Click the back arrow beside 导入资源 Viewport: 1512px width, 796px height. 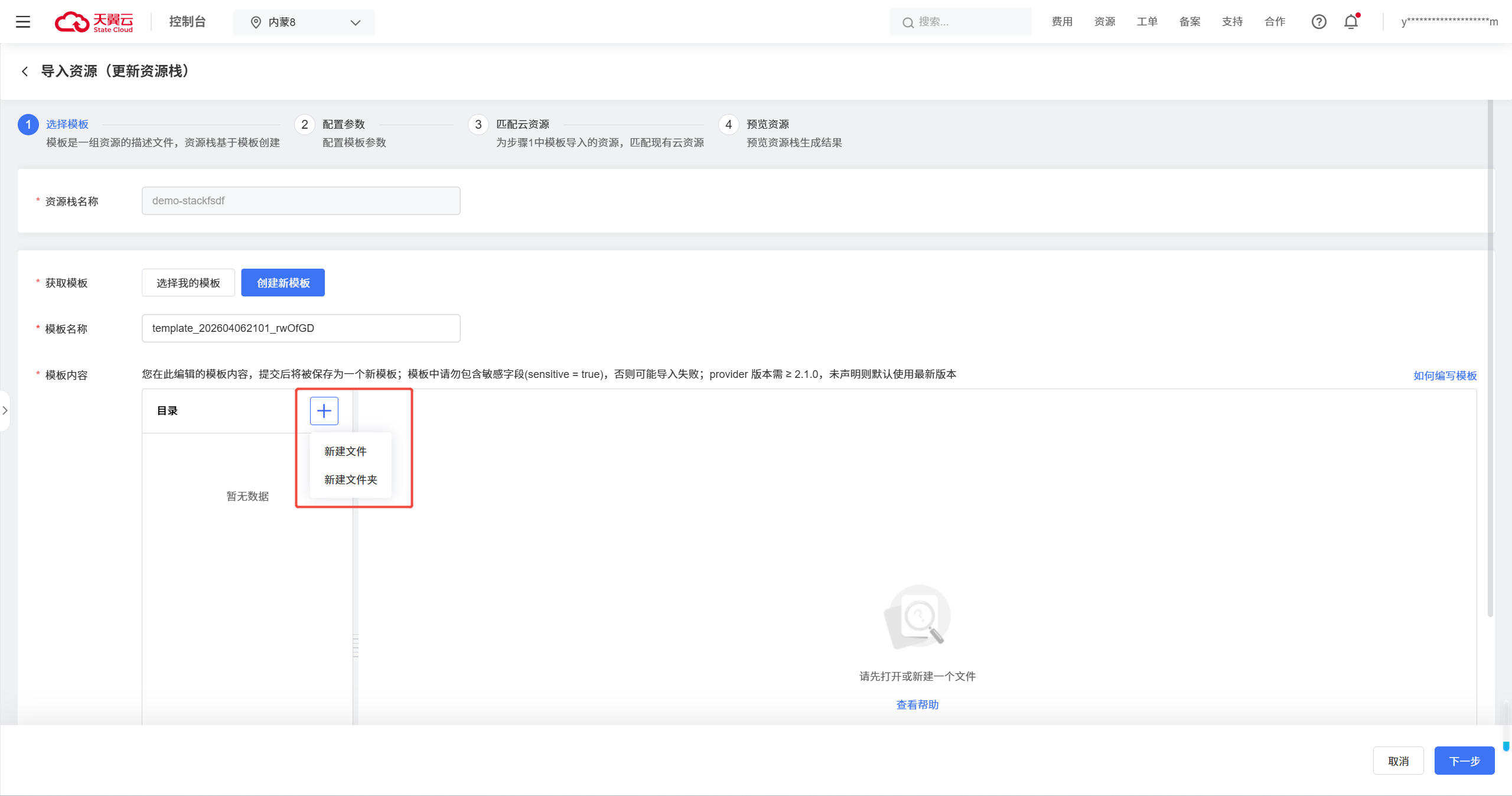coord(25,71)
